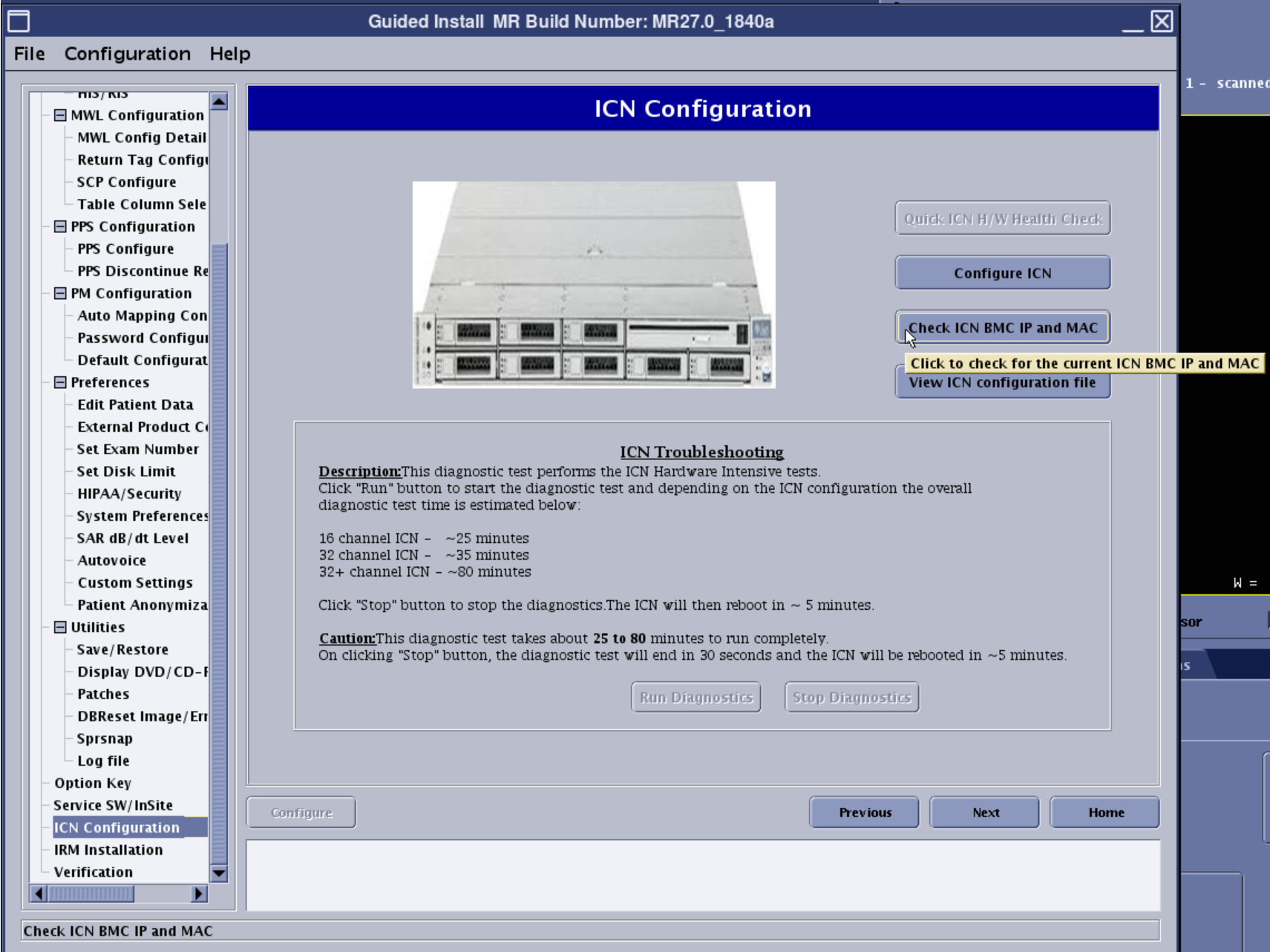Image resolution: width=1270 pixels, height=952 pixels.
Task: Open Option Key in the tree
Action: click(93, 783)
